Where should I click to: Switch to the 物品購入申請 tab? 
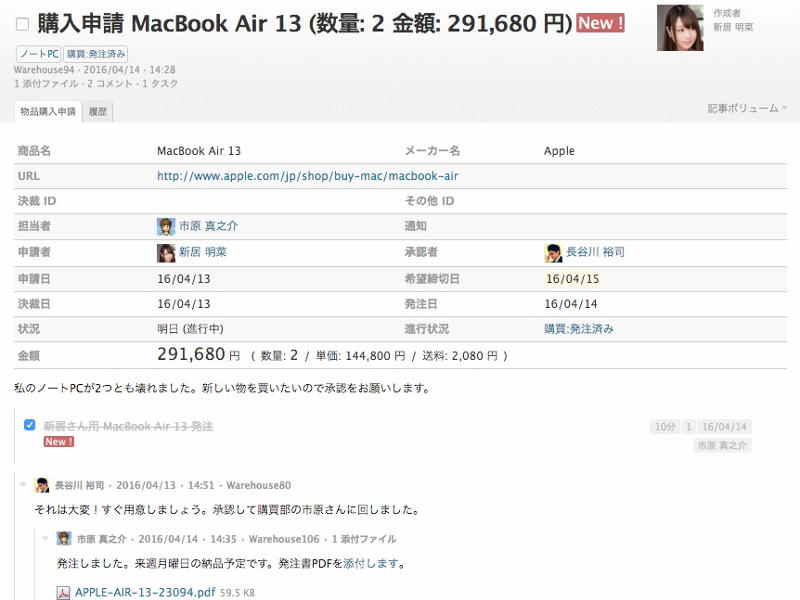(x=48, y=112)
